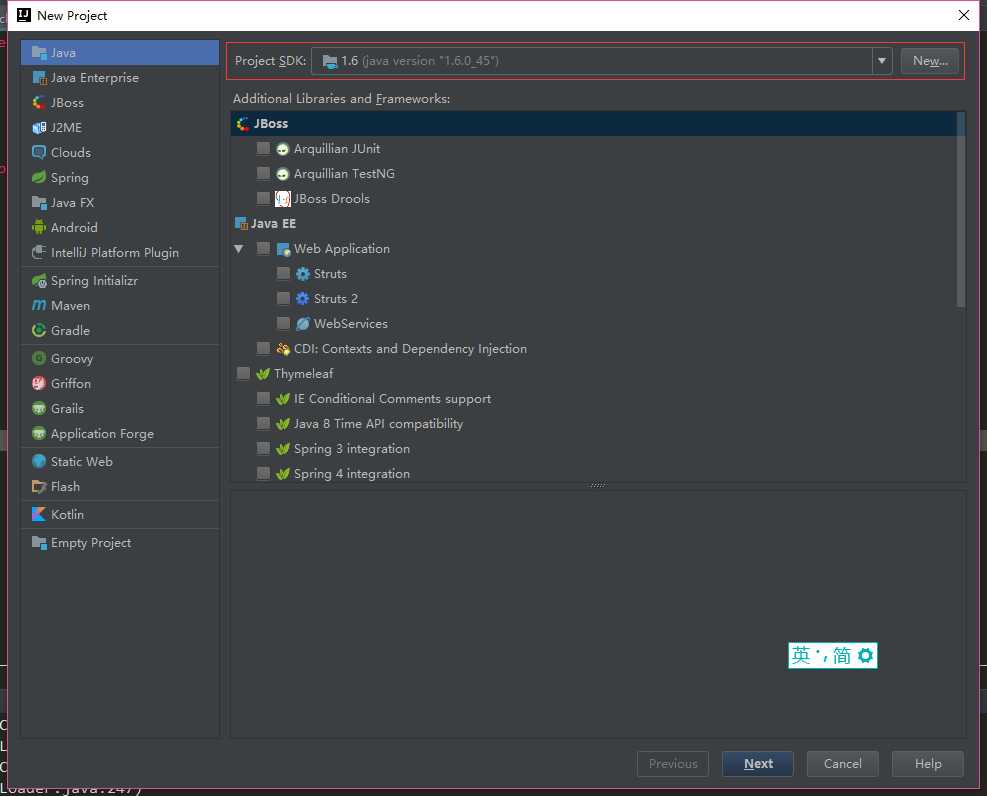Select the Static Web globe icon
987x796 pixels.
point(39,461)
